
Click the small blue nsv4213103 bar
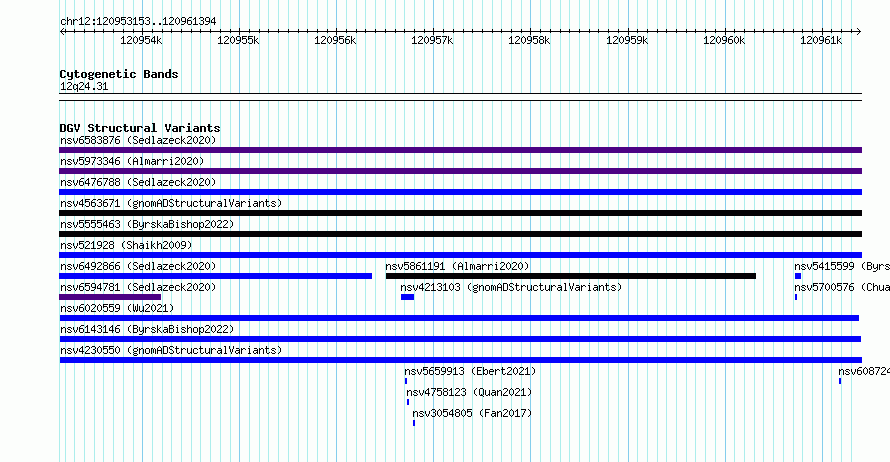coord(408,297)
